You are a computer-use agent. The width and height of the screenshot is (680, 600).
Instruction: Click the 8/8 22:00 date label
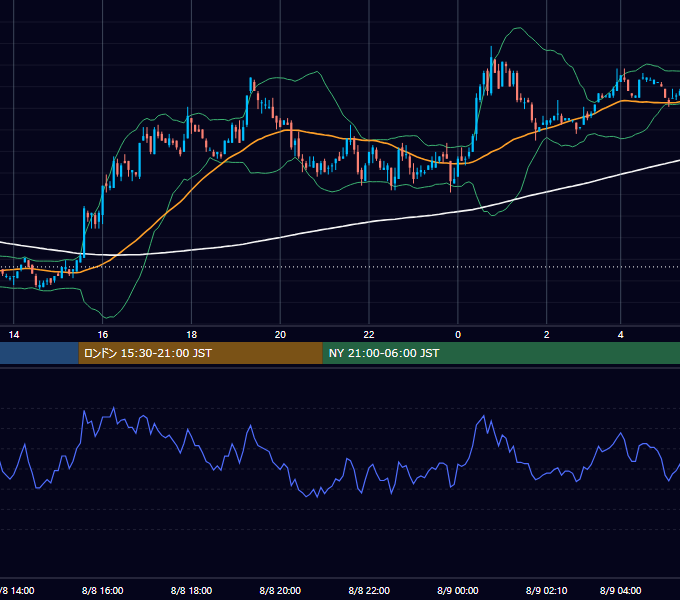click(369, 590)
